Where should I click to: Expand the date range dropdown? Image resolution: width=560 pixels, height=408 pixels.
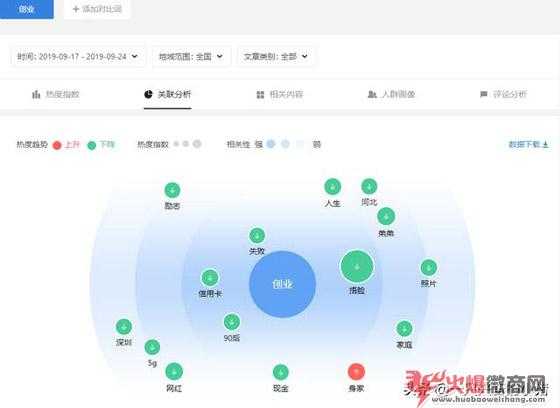point(78,56)
